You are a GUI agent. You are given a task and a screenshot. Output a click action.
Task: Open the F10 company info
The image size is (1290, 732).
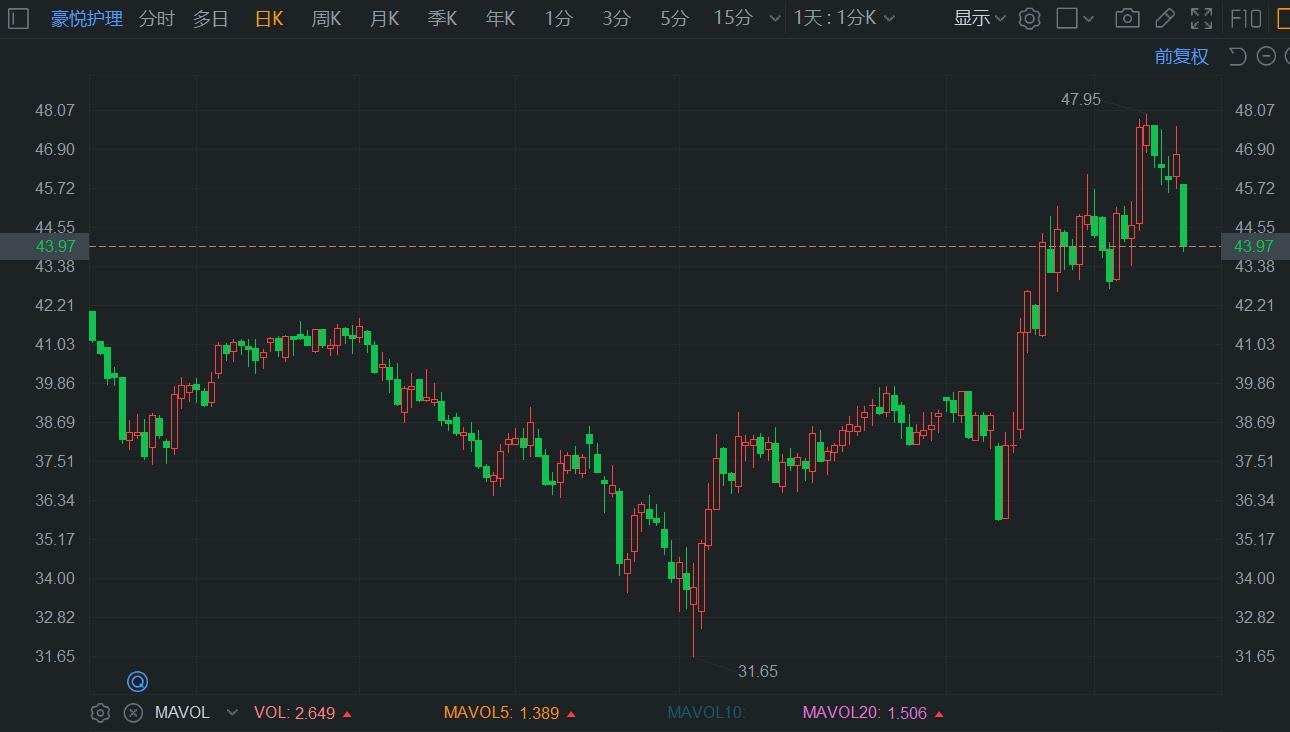1245,18
